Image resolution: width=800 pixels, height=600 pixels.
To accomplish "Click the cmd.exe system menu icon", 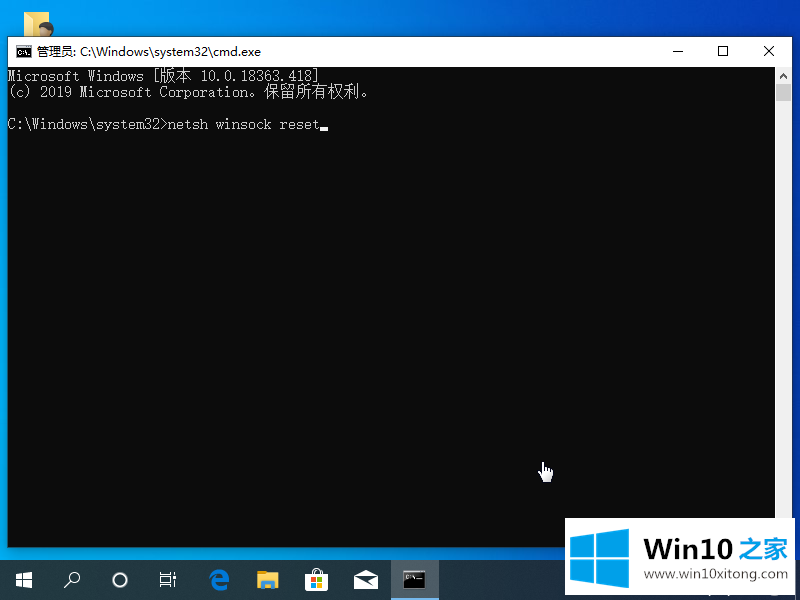I will coord(22,52).
